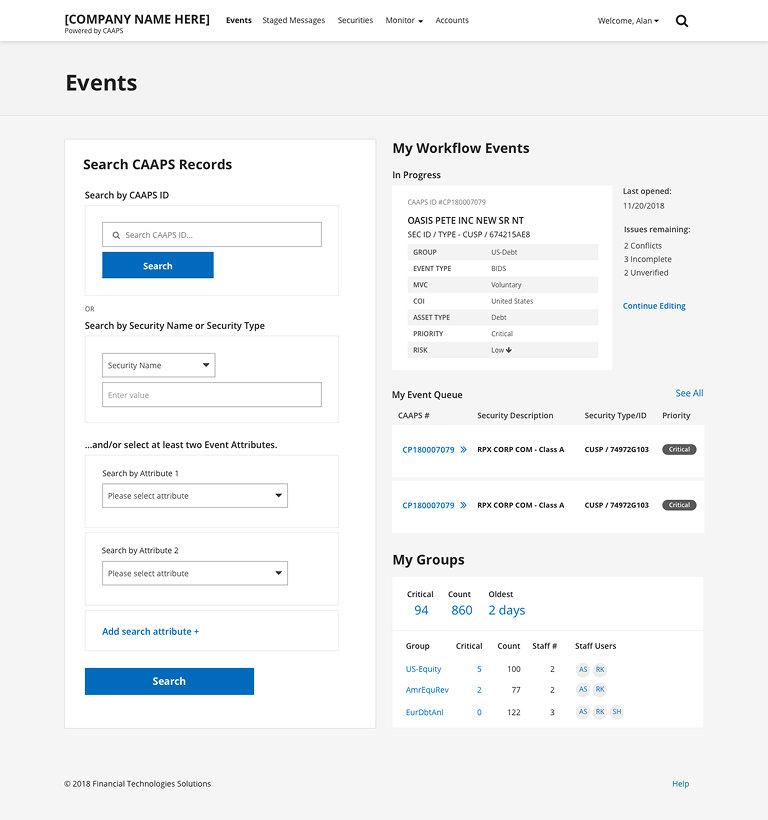Viewport: 768px width, 820px height.
Task: Click the Search button under CAAPS ID
Action: point(157,265)
